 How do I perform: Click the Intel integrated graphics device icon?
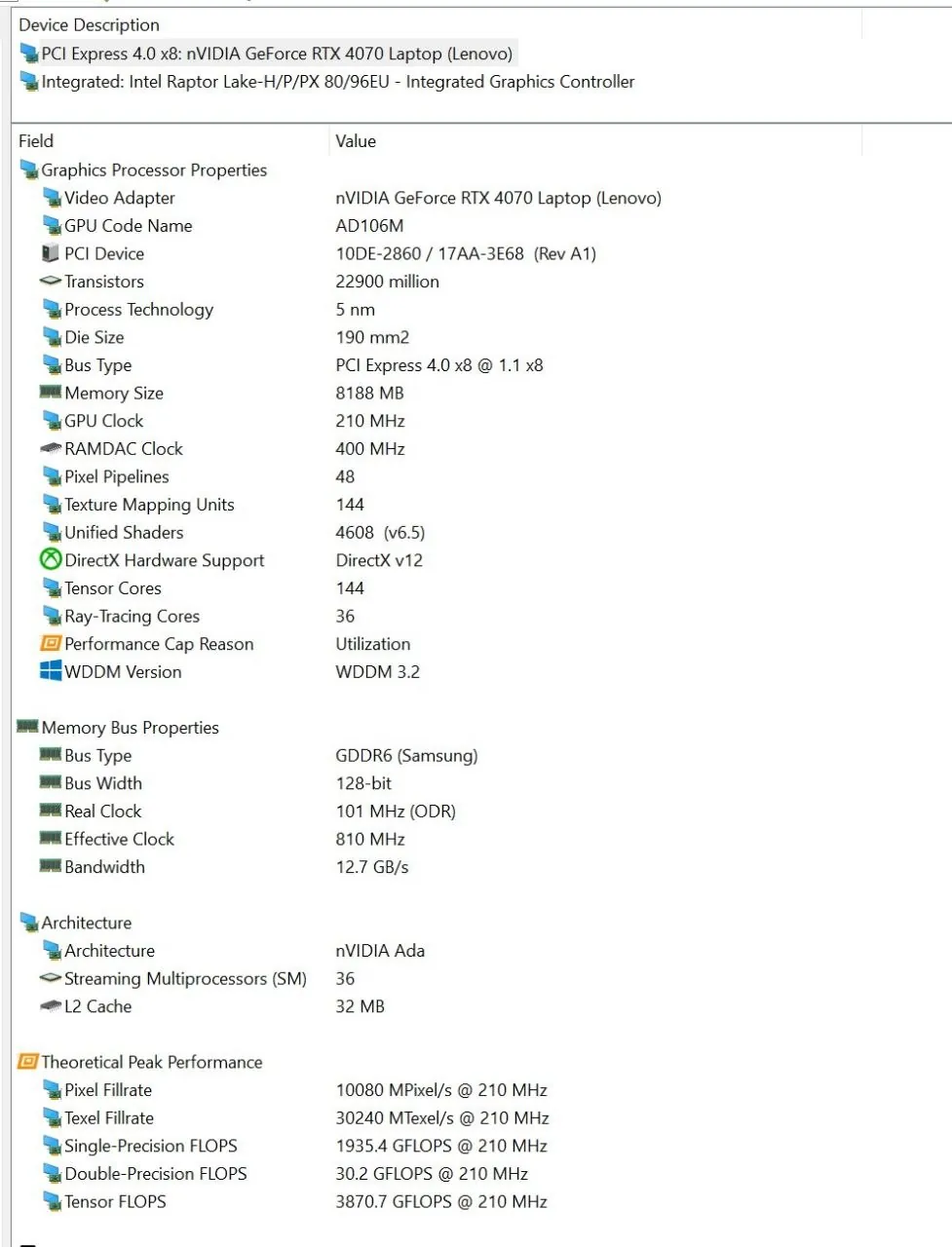[29, 82]
